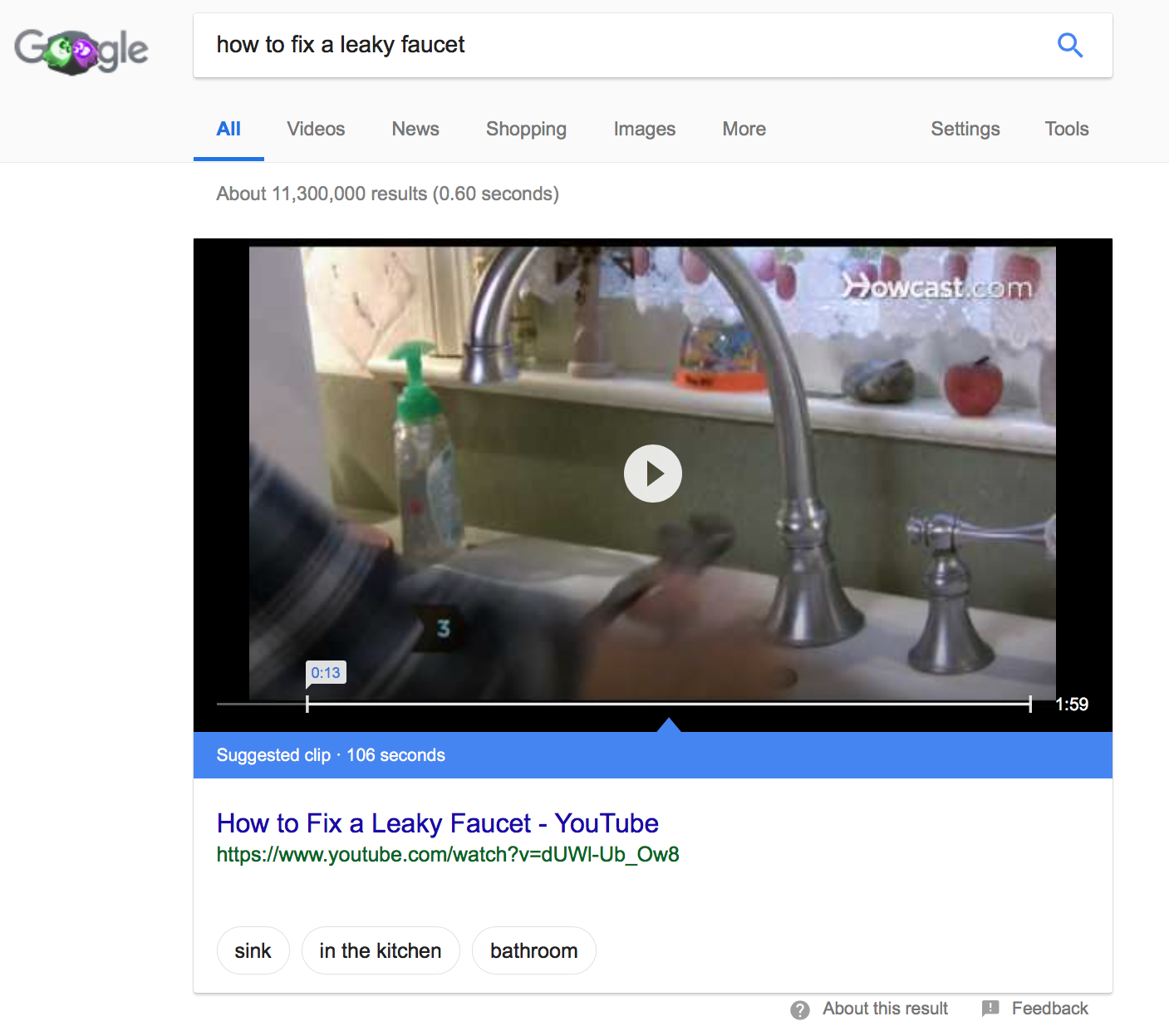This screenshot has width=1169, height=1036.
Task: Click the Feedback link
Action: coord(1050,1009)
